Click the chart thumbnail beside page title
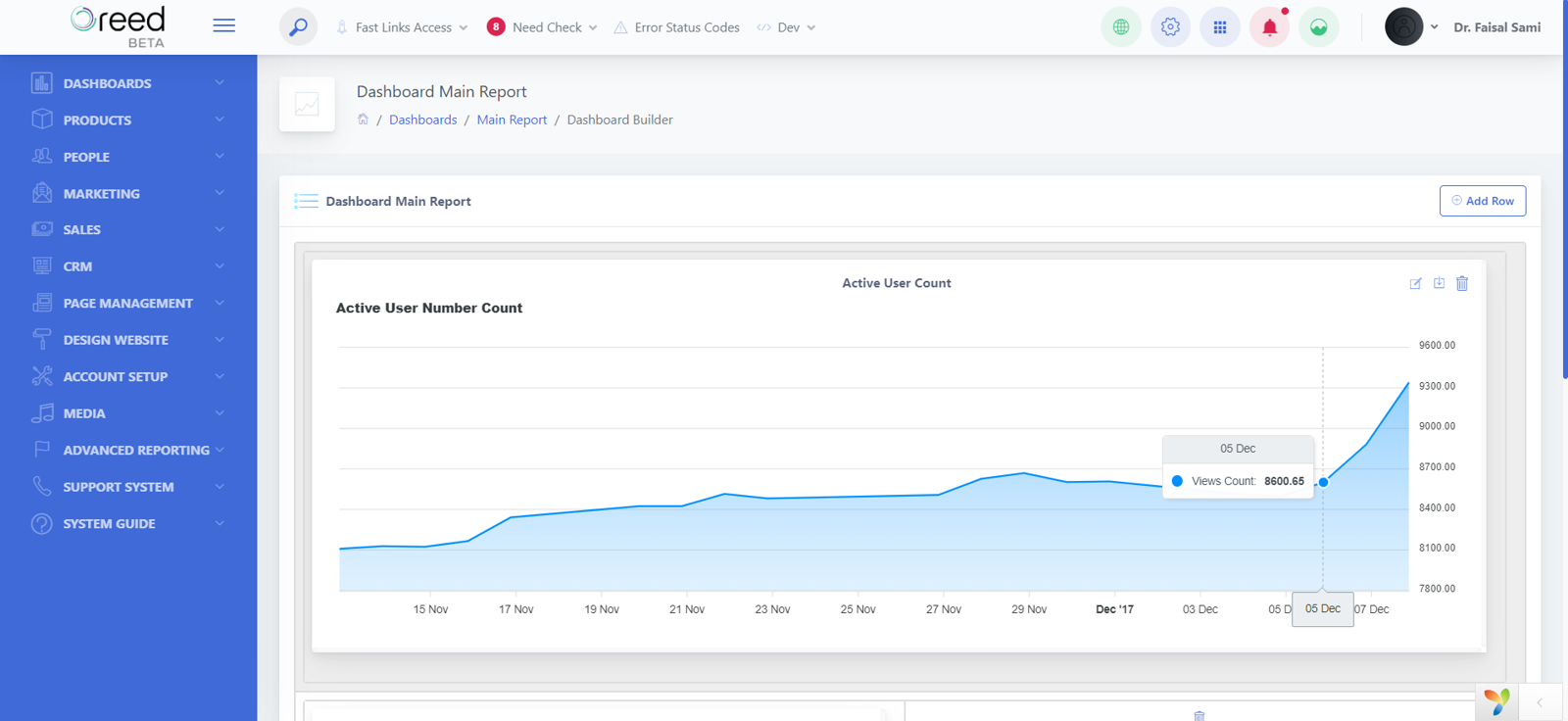 307,104
